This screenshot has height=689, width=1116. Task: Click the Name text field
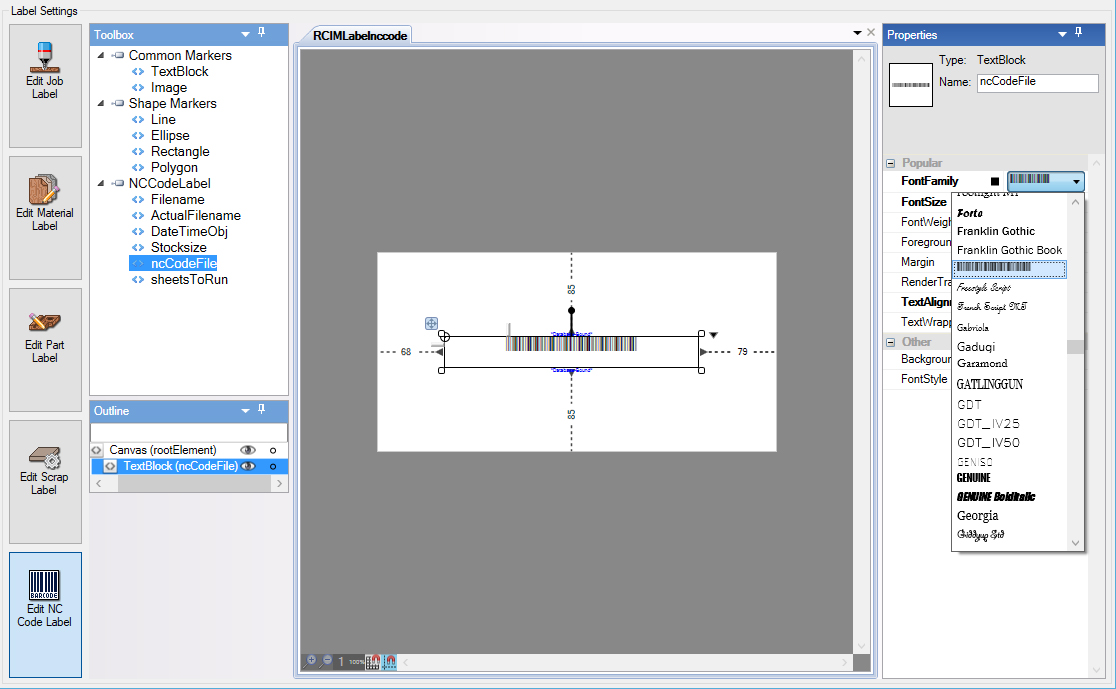point(1037,83)
